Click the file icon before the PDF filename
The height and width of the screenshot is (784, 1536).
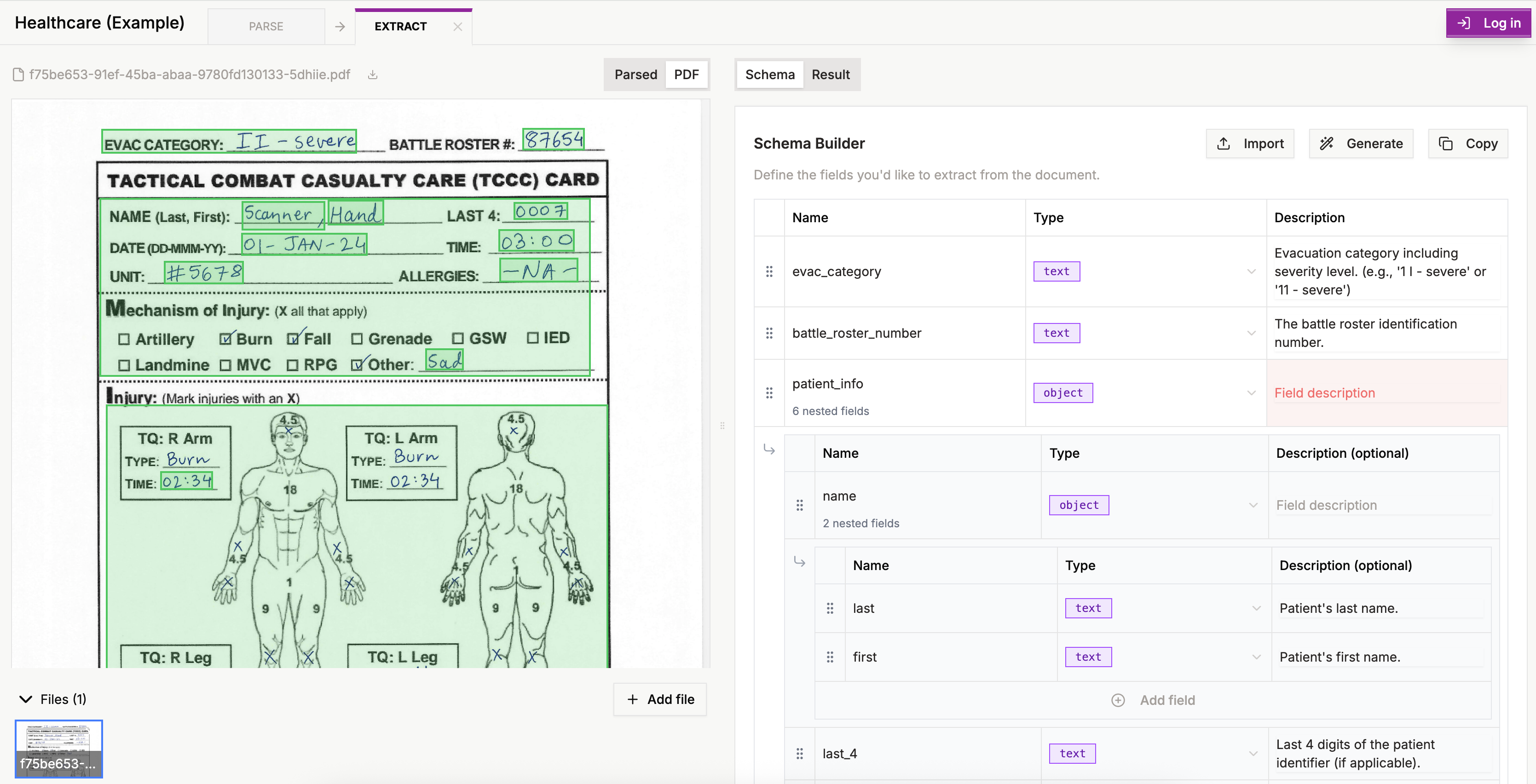click(18, 75)
